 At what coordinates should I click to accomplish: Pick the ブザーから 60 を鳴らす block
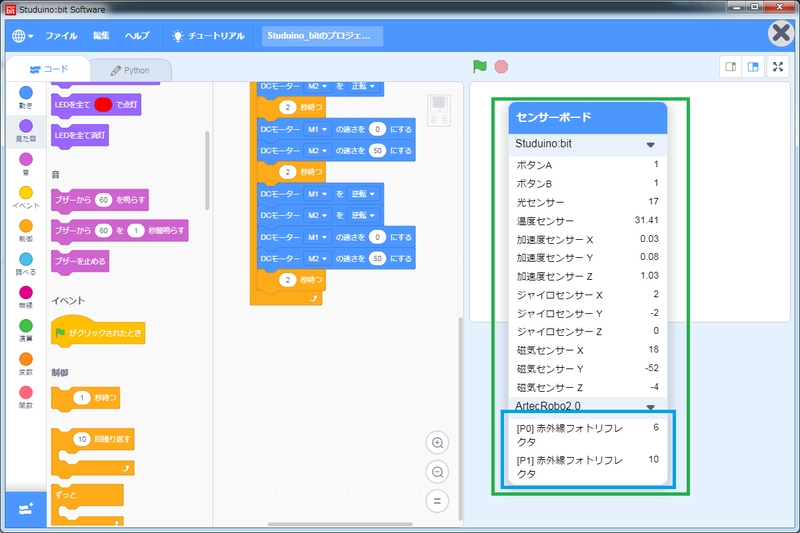coord(100,200)
